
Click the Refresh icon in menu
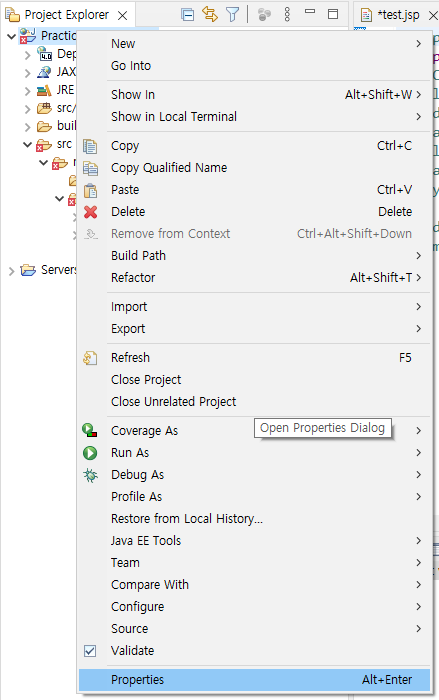[90, 358]
